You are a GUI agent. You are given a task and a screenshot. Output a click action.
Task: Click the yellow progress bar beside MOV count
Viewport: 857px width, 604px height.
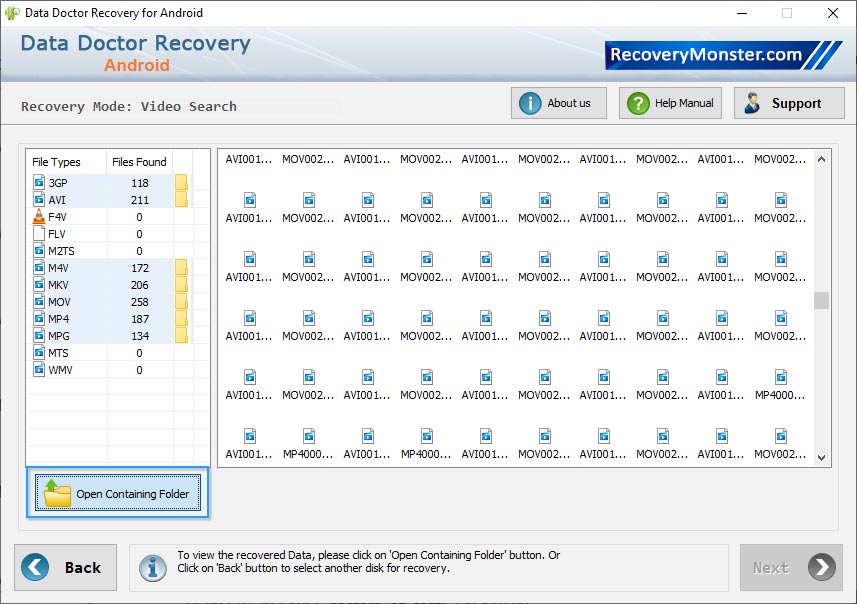click(x=183, y=300)
